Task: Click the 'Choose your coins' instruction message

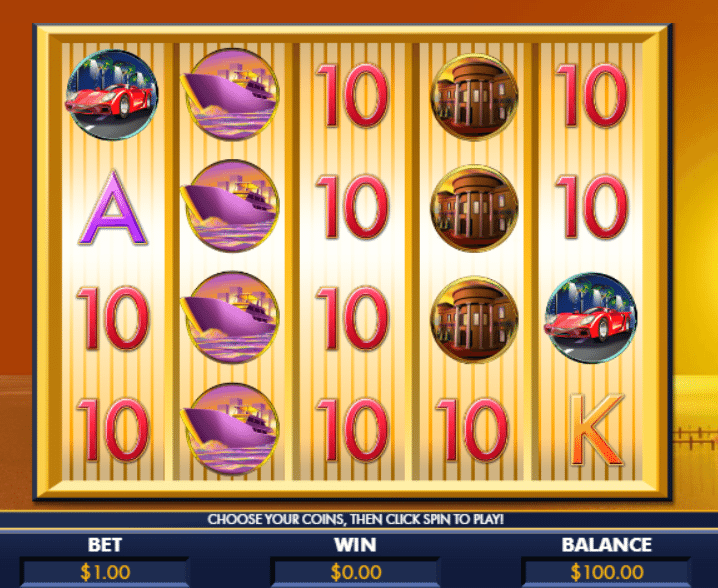Action: (355, 519)
